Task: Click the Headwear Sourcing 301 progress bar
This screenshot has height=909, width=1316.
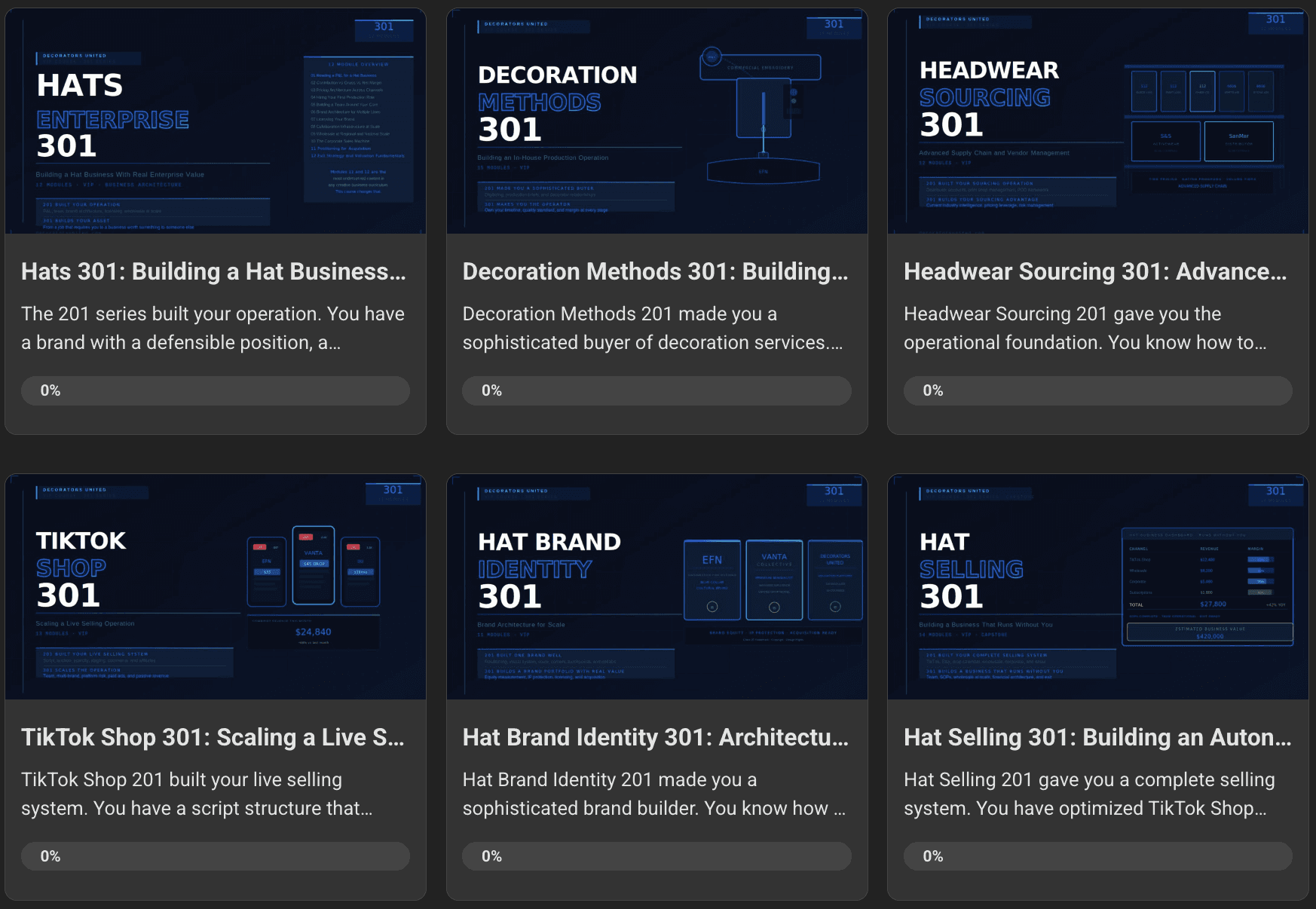Action: point(1098,390)
